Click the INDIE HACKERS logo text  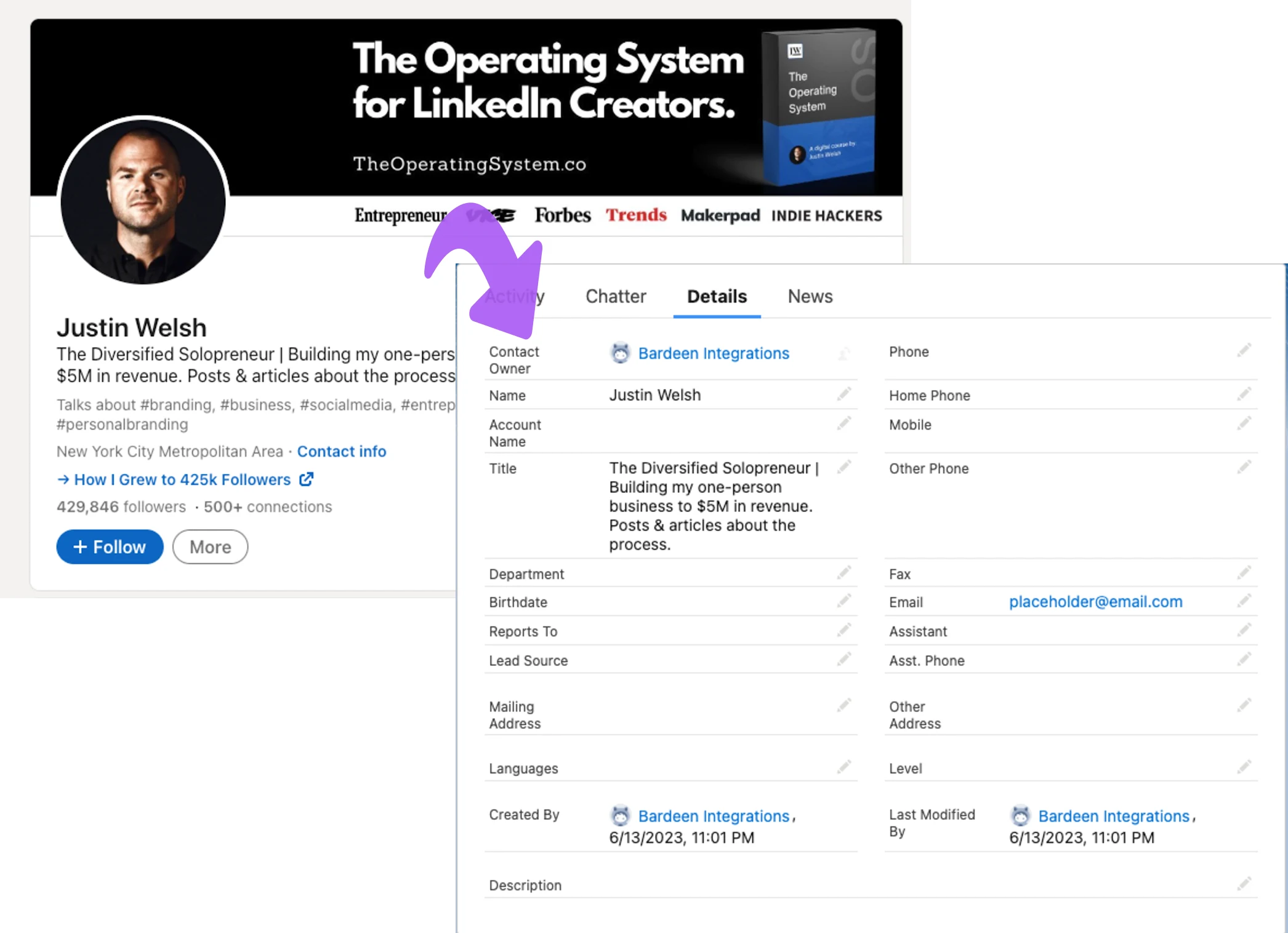point(826,215)
